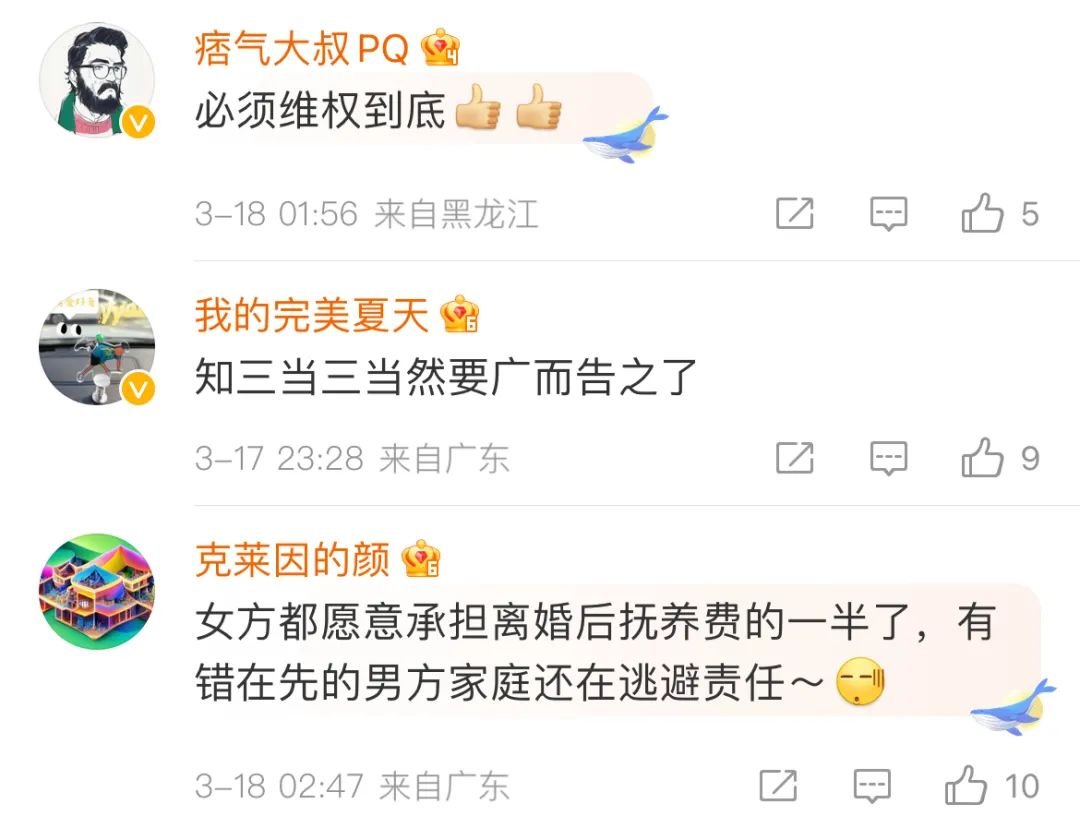
Task: Open 克莱因的颜 colorful avatar
Action: [96, 591]
